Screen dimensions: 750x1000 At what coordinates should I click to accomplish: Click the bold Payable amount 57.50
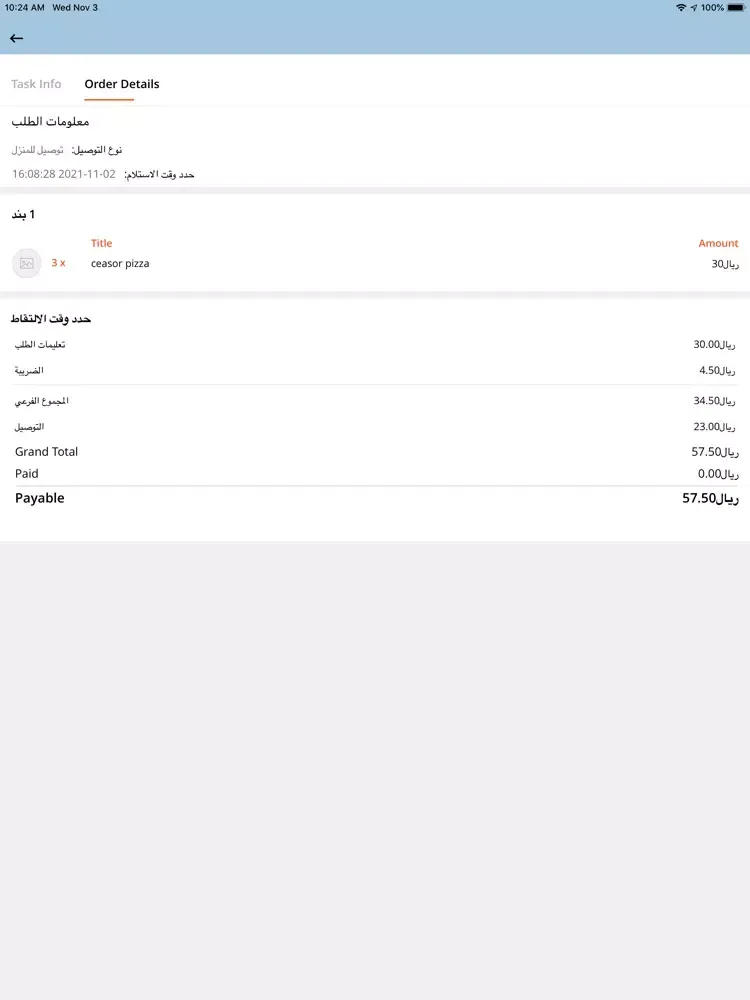click(710, 498)
